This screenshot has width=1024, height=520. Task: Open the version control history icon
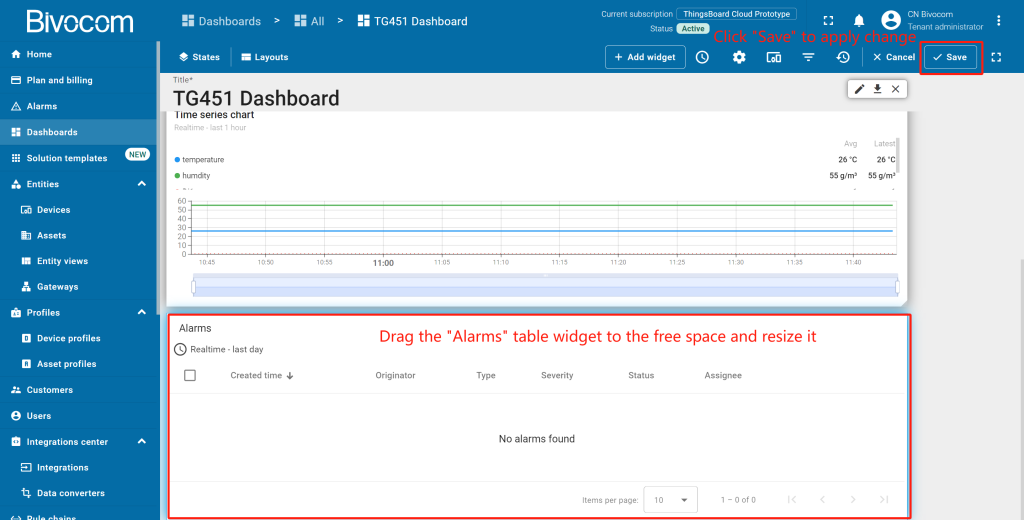[843, 57]
